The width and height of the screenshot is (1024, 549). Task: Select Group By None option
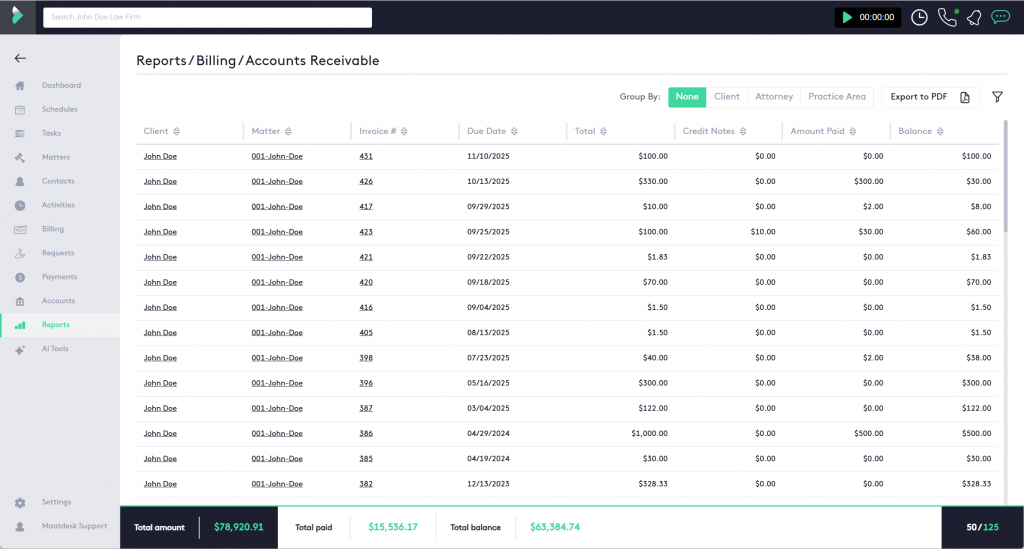pos(687,97)
